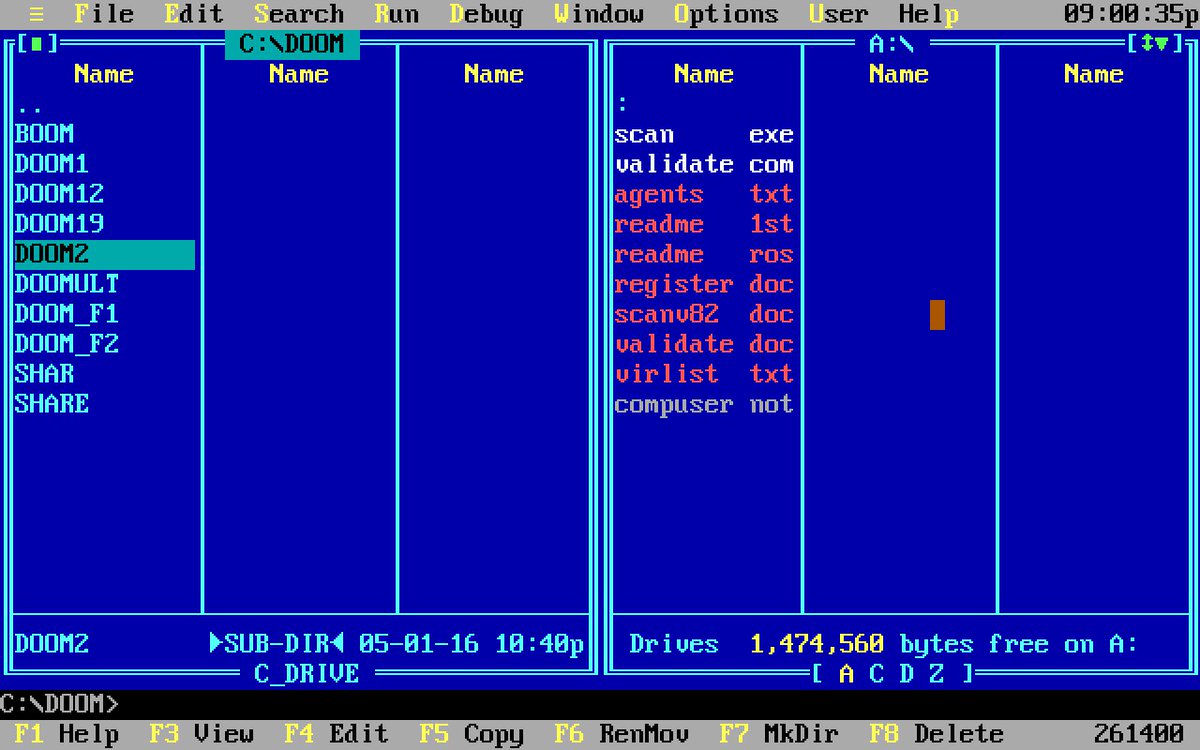Screen dimensions: 1200x750
Task: Open the system menu ≡ icon
Action: (x=36, y=14)
